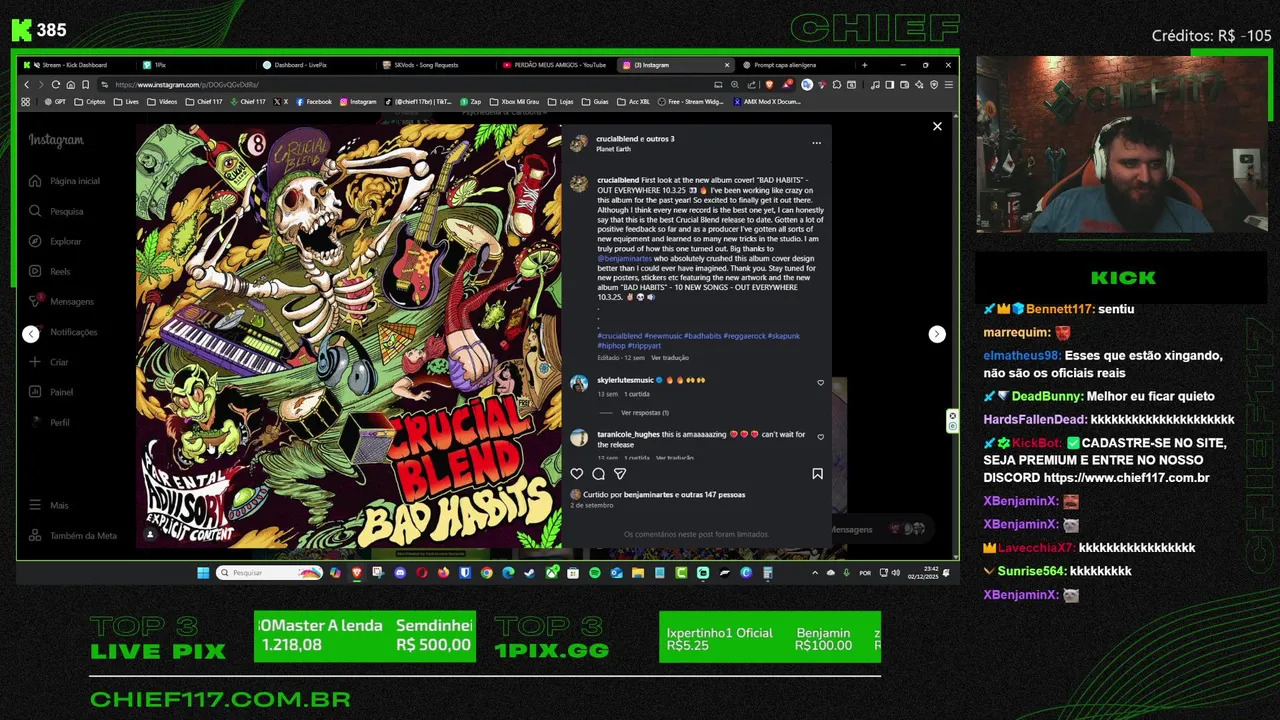Like the Instagram post with heart icon
Screen dimensions: 1280x720
[577, 474]
